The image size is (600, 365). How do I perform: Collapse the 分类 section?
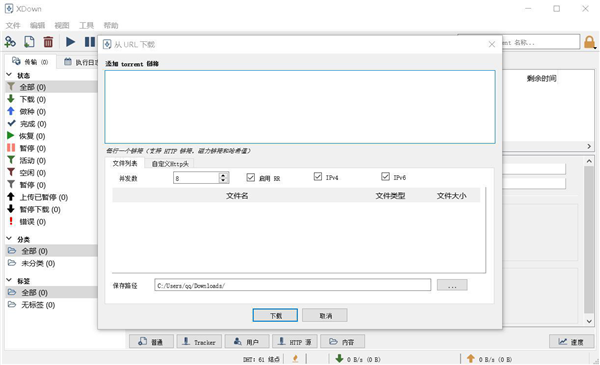[9, 239]
